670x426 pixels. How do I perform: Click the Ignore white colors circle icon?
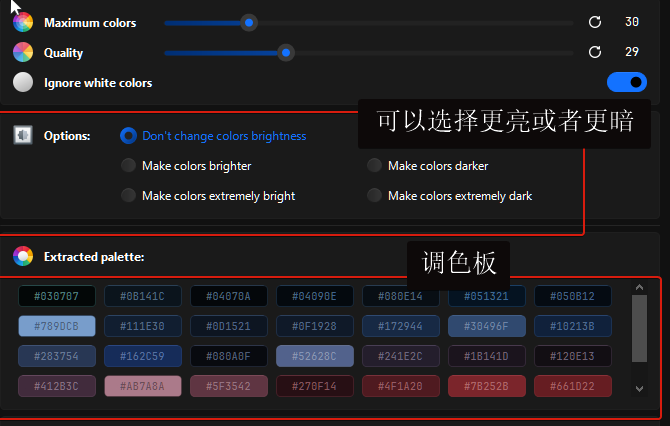click(x=23, y=83)
